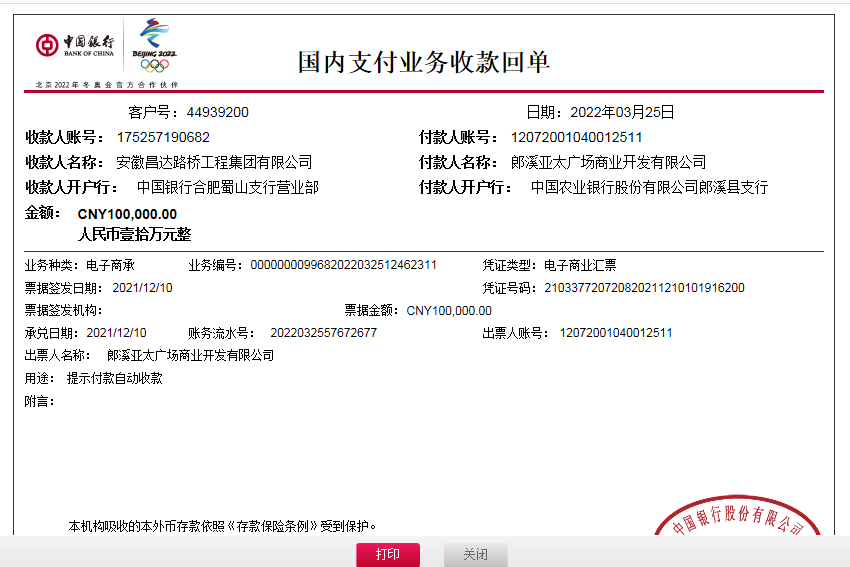
Task: Click the bold amount CNY100,000.00
Action: coord(127,214)
